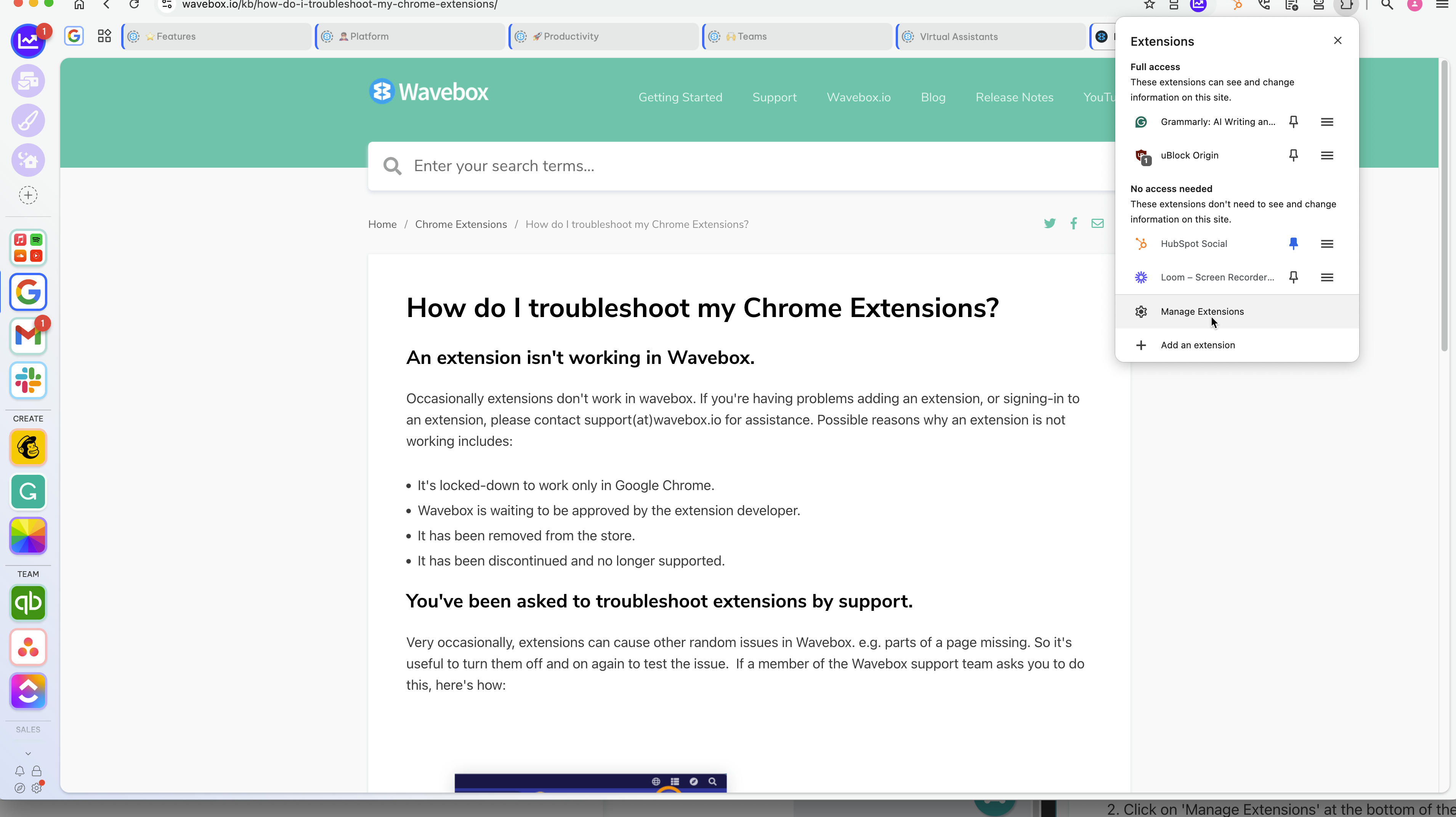Image resolution: width=1456 pixels, height=817 pixels.
Task: Bookmark this page with the star icon
Action: tap(1149, 5)
